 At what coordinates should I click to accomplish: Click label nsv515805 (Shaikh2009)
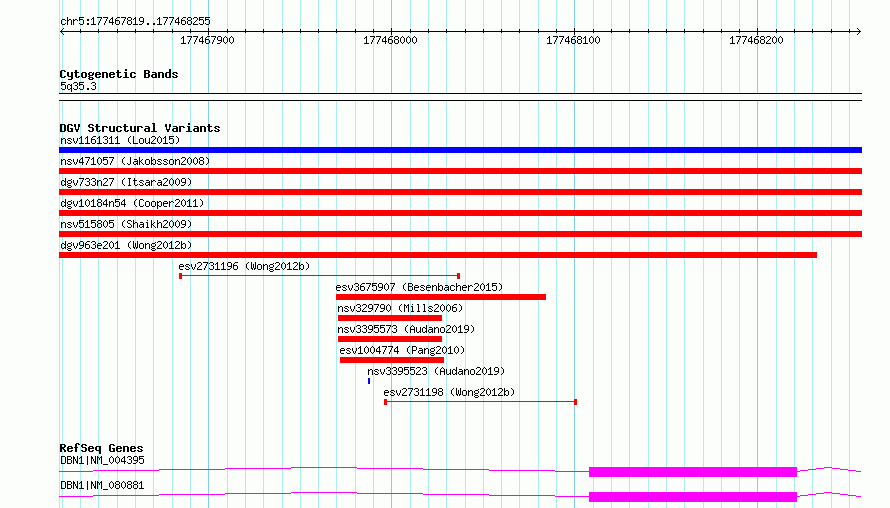(x=126, y=224)
